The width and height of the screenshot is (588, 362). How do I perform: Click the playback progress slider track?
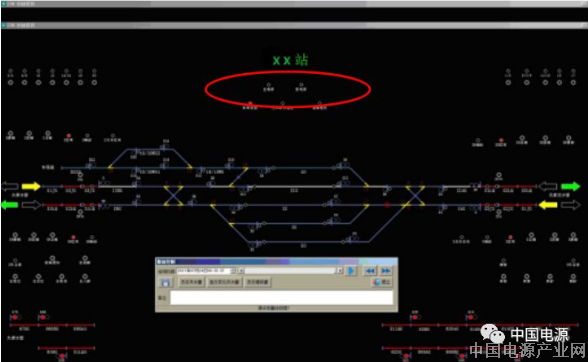tap(291, 270)
